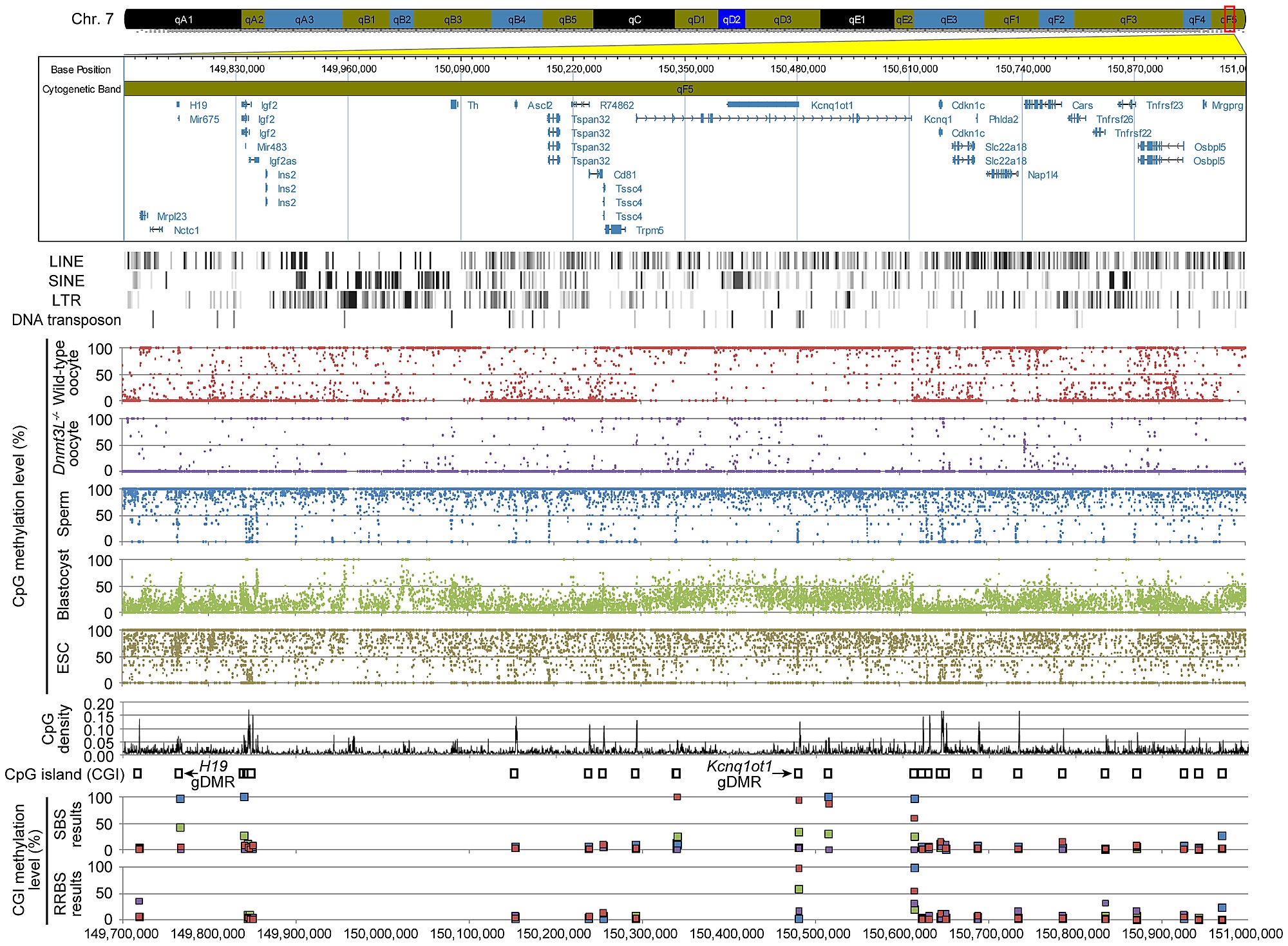
Task: Click the Cars gene label
Action: [x=1082, y=105]
